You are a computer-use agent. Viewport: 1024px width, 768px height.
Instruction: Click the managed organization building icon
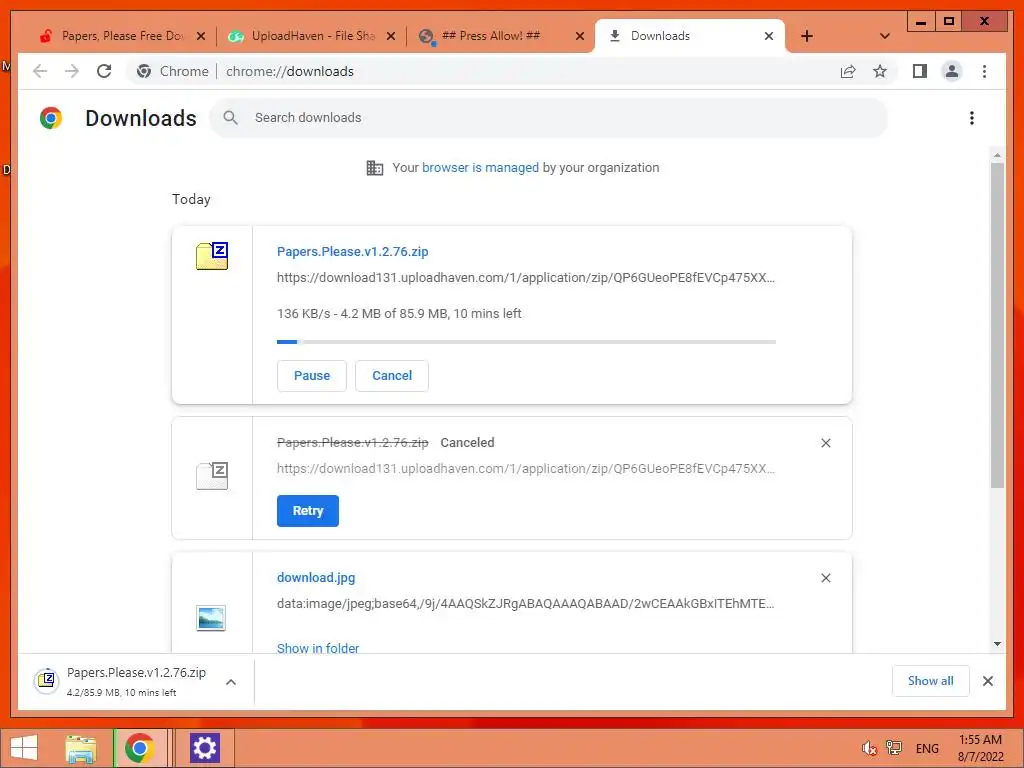click(375, 168)
